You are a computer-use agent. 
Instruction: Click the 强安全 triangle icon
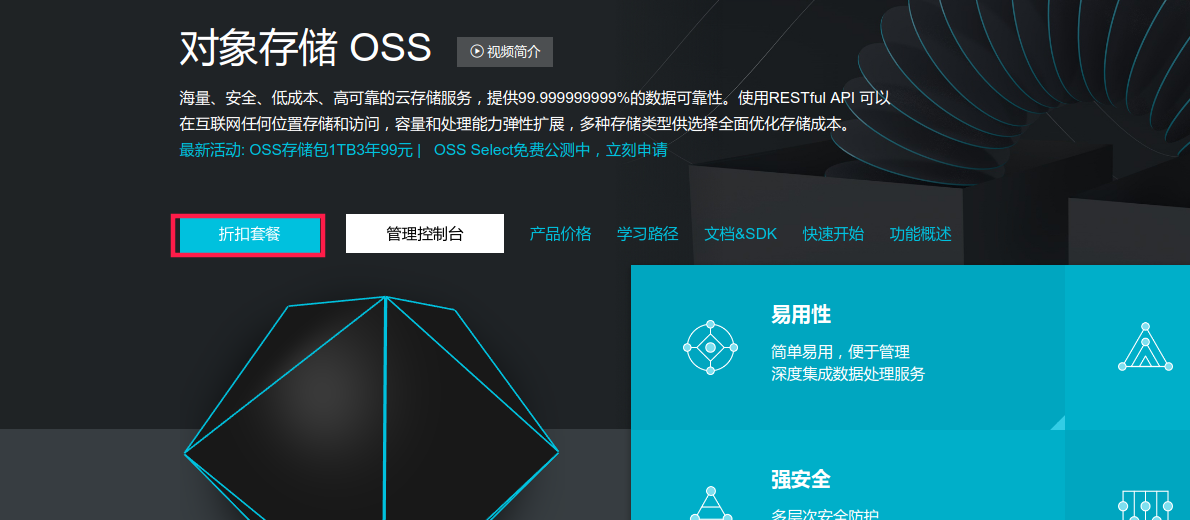click(711, 503)
